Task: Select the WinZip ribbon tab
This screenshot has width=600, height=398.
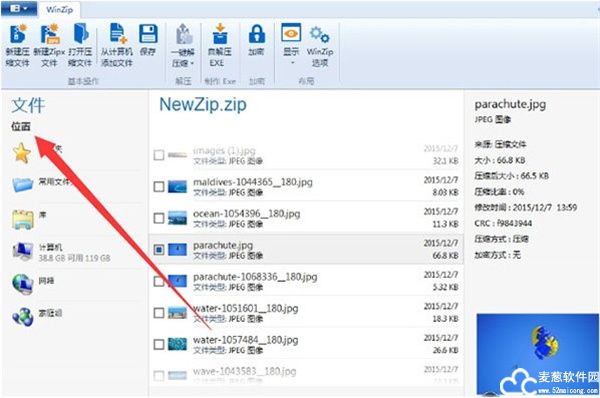Action: pyautogui.click(x=59, y=10)
